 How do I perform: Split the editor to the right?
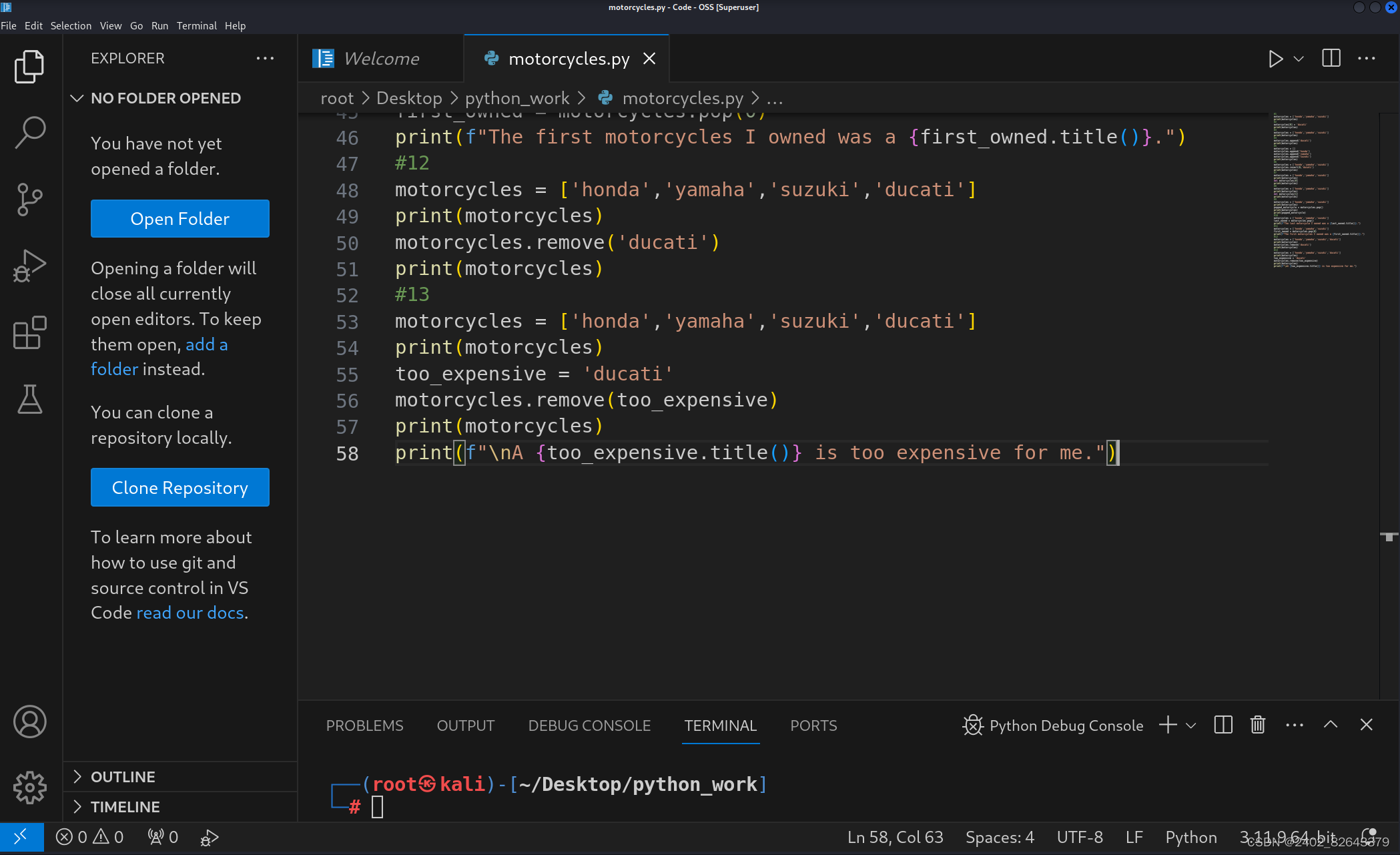pyautogui.click(x=1331, y=59)
